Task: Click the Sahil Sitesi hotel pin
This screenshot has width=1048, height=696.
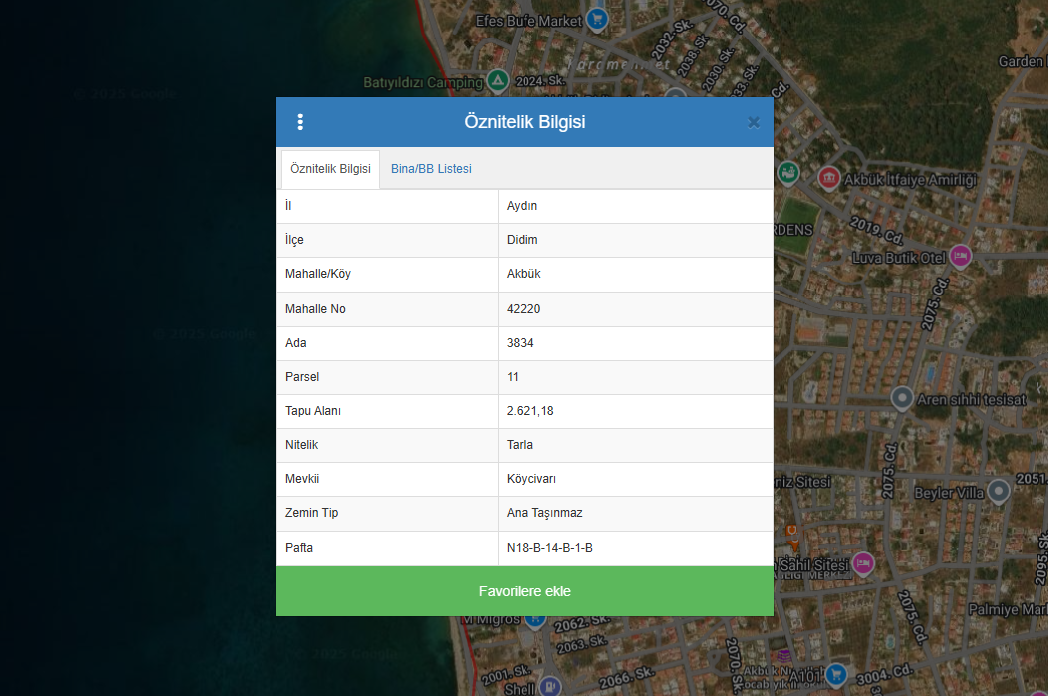Action: coord(862,563)
